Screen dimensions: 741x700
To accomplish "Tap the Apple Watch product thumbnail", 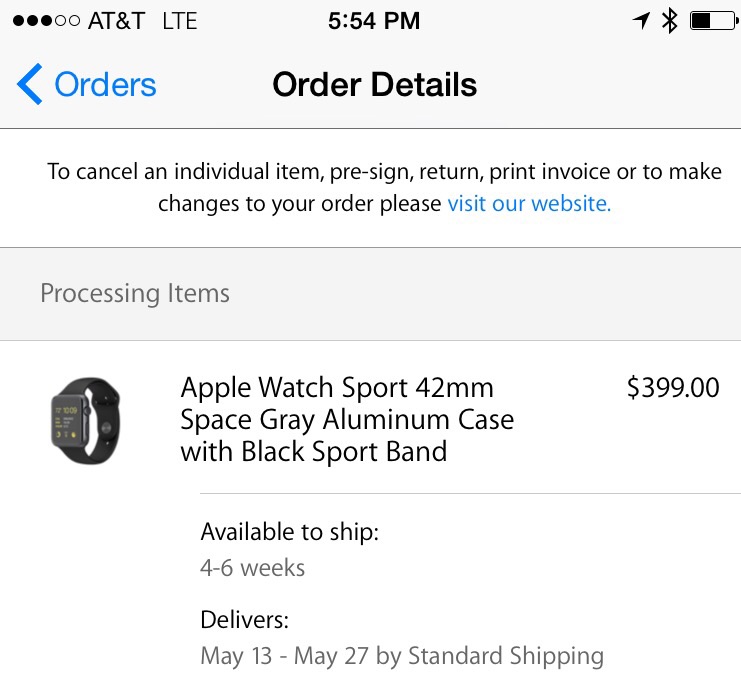I will 86,420.
